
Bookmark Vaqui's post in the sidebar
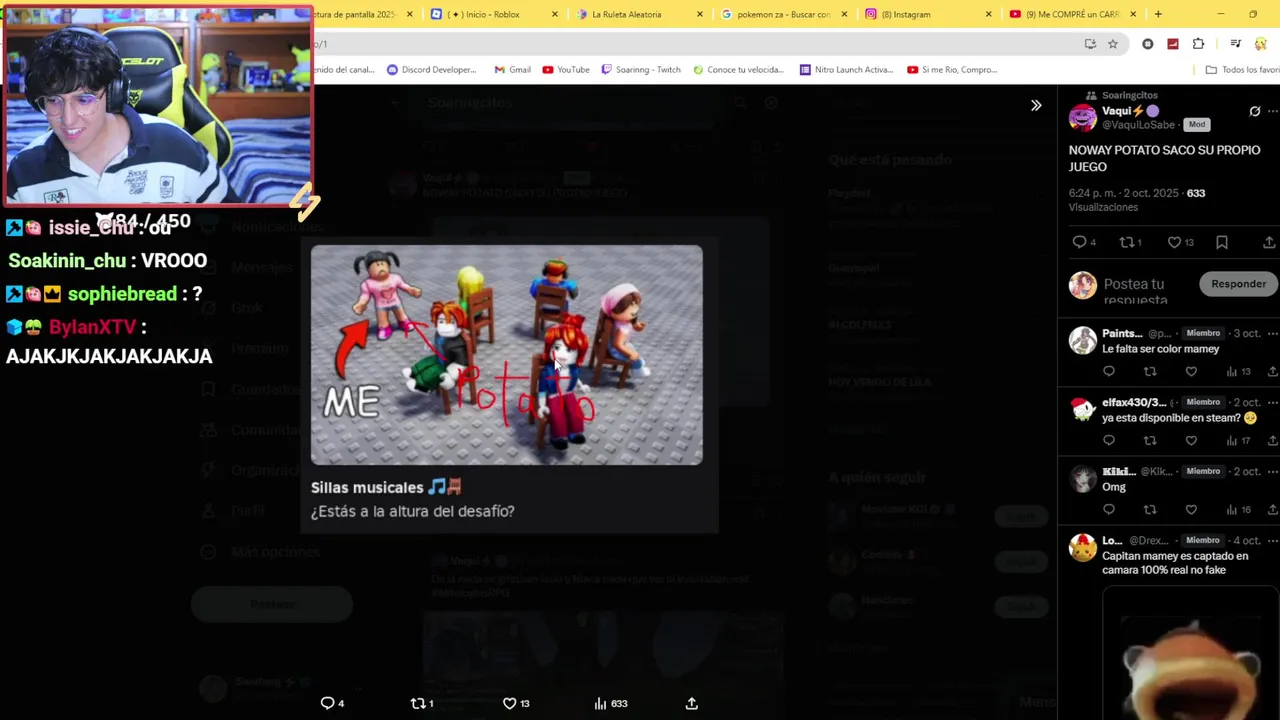[1222, 242]
